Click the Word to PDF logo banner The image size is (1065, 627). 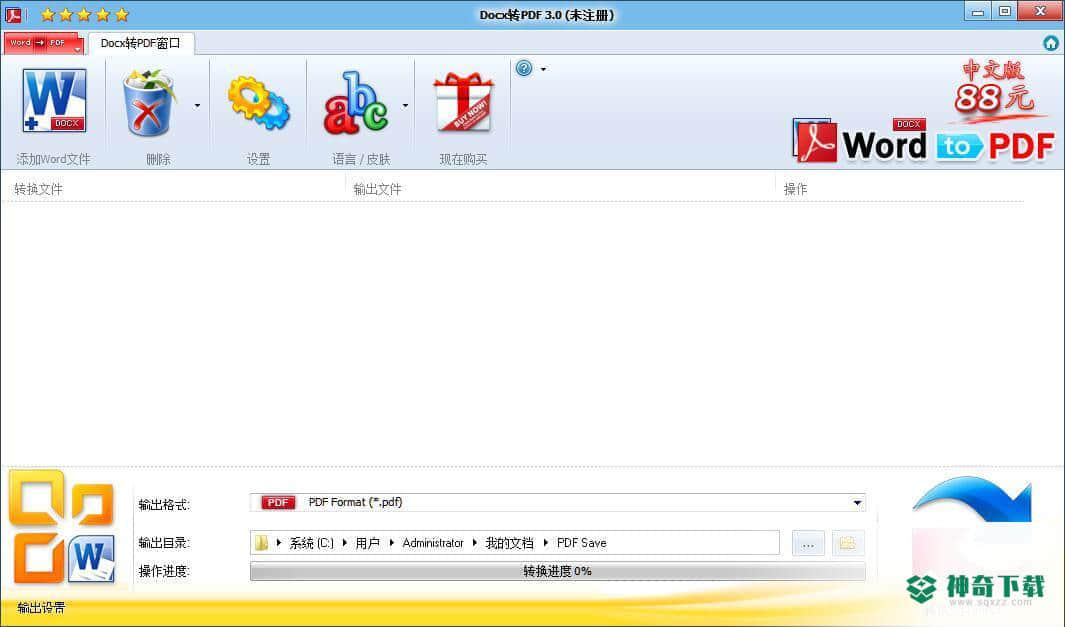924,141
